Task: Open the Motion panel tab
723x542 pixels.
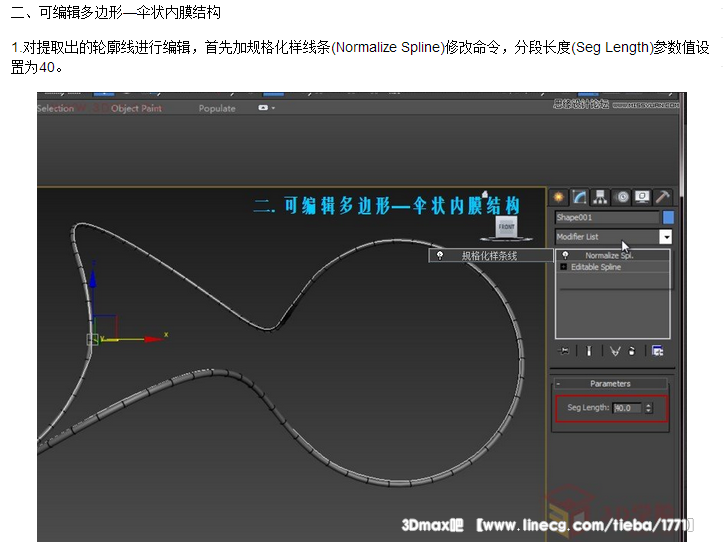Action: (621, 197)
